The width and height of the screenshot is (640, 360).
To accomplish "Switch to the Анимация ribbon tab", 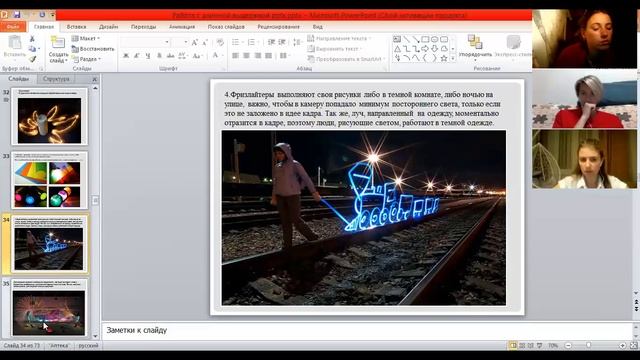I will tap(182, 27).
